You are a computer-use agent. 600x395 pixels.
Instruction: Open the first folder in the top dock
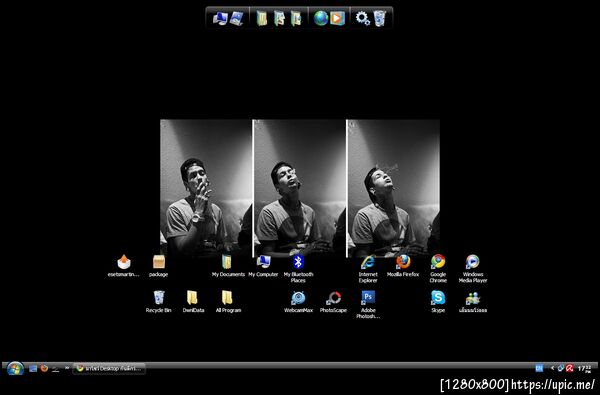point(262,18)
